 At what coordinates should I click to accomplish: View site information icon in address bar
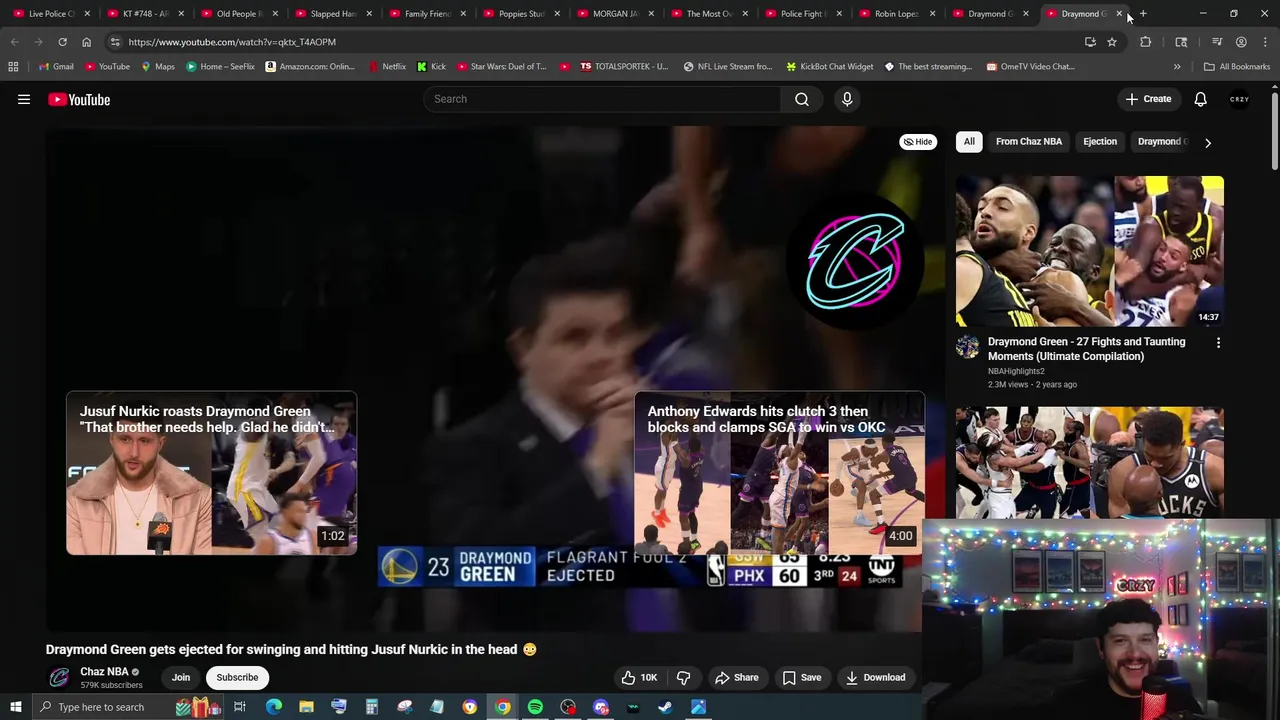coord(115,42)
